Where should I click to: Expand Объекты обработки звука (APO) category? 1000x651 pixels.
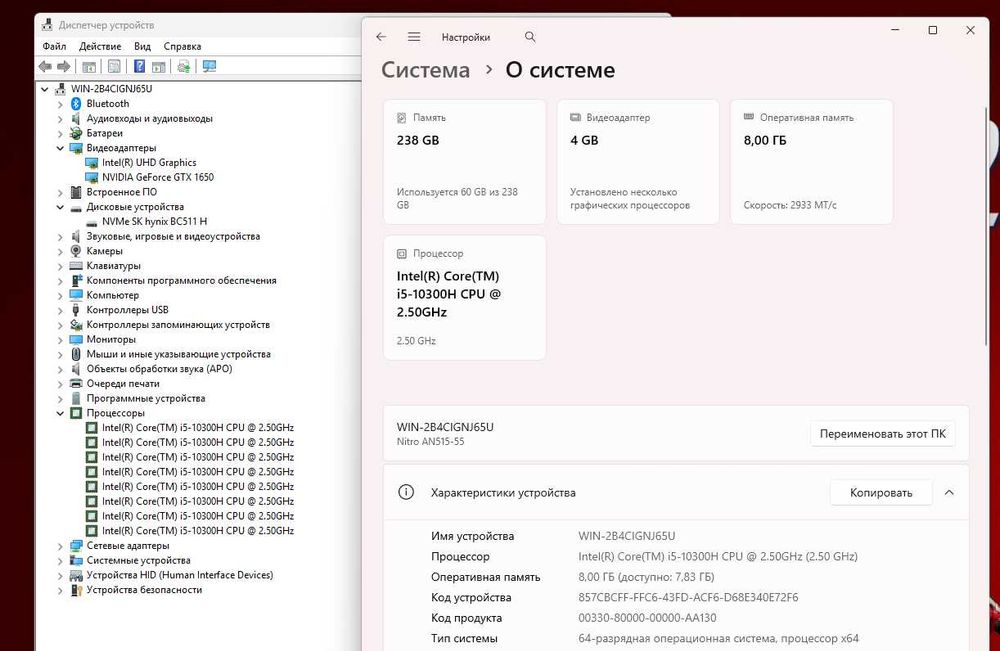(x=60, y=369)
